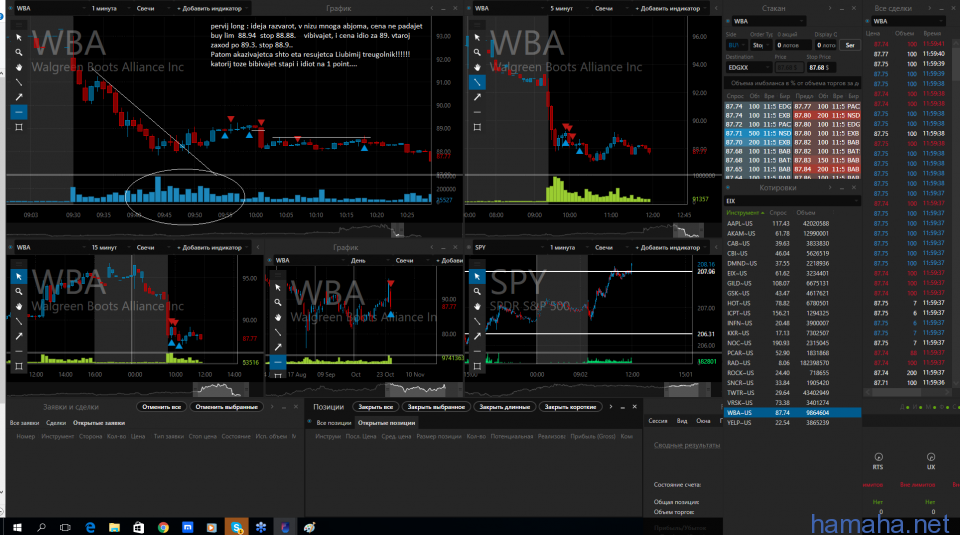Screen dimensions: 960x535
Task: Toggle the link dot of WBA 1-minute chart
Action: pos(11,9)
